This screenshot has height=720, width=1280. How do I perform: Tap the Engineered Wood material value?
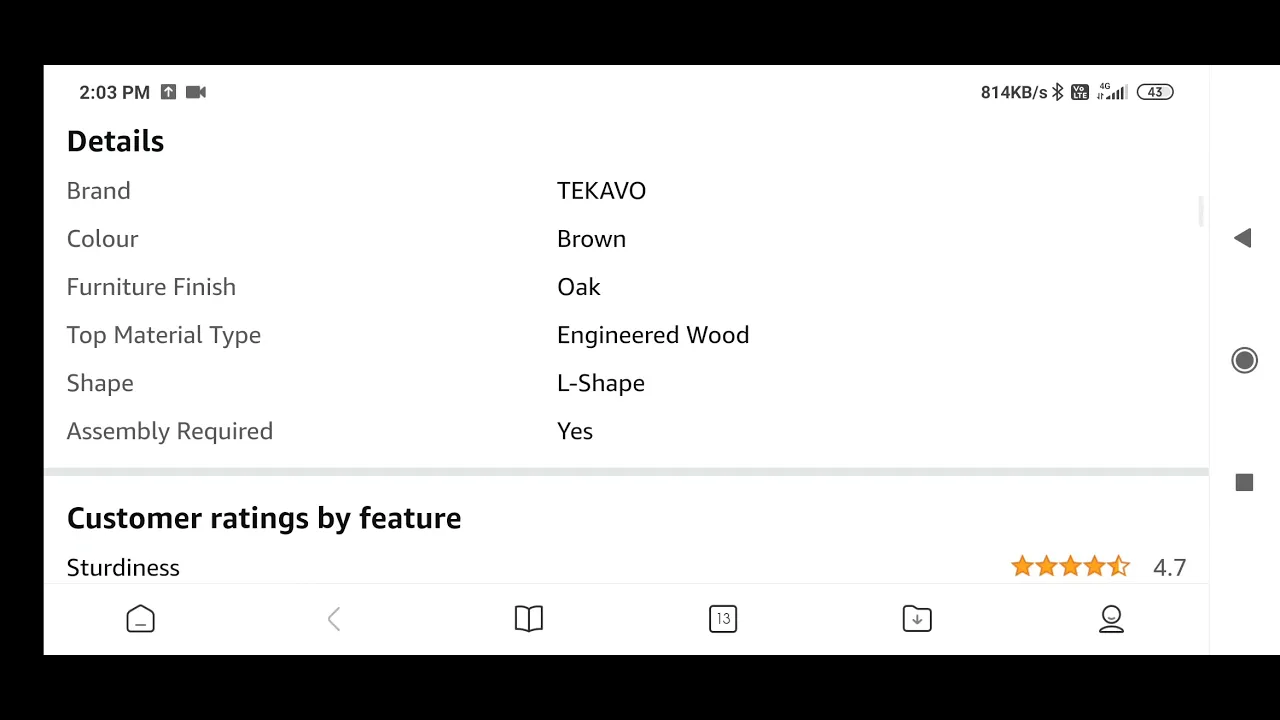pos(653,335)
